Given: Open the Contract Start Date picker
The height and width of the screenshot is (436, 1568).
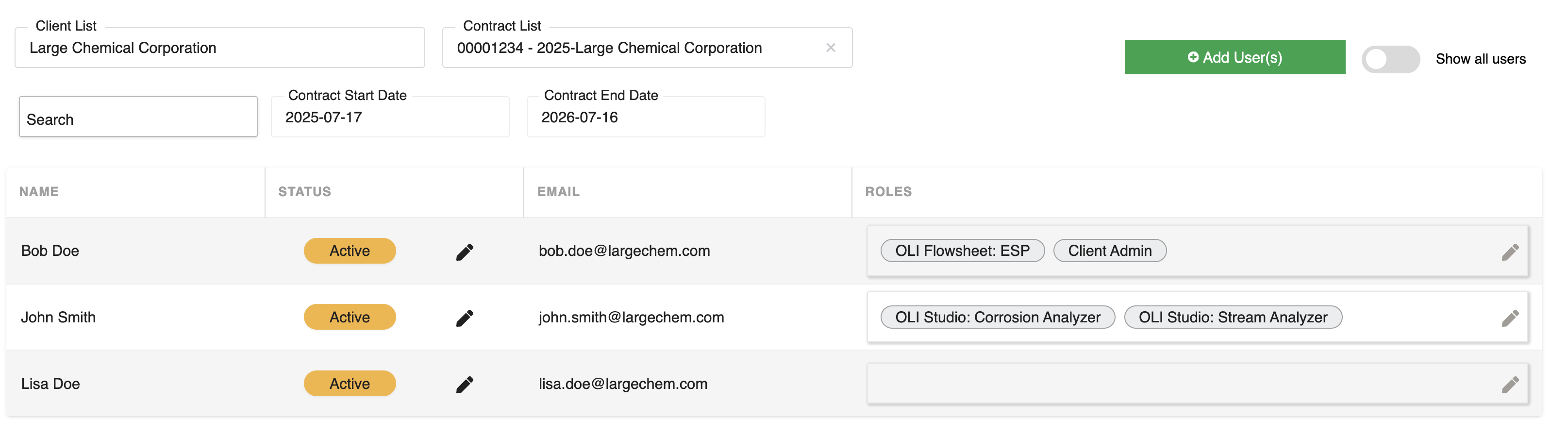Looking at the screenshot, I should tap(389, 117).
